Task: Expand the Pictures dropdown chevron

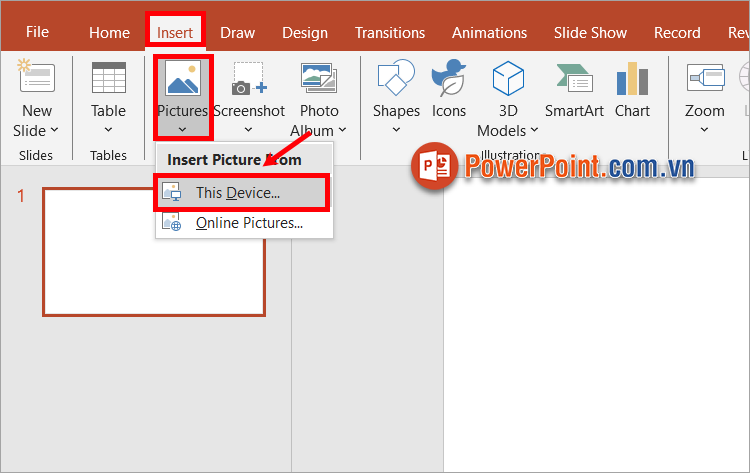Action: tap(182, 130)
